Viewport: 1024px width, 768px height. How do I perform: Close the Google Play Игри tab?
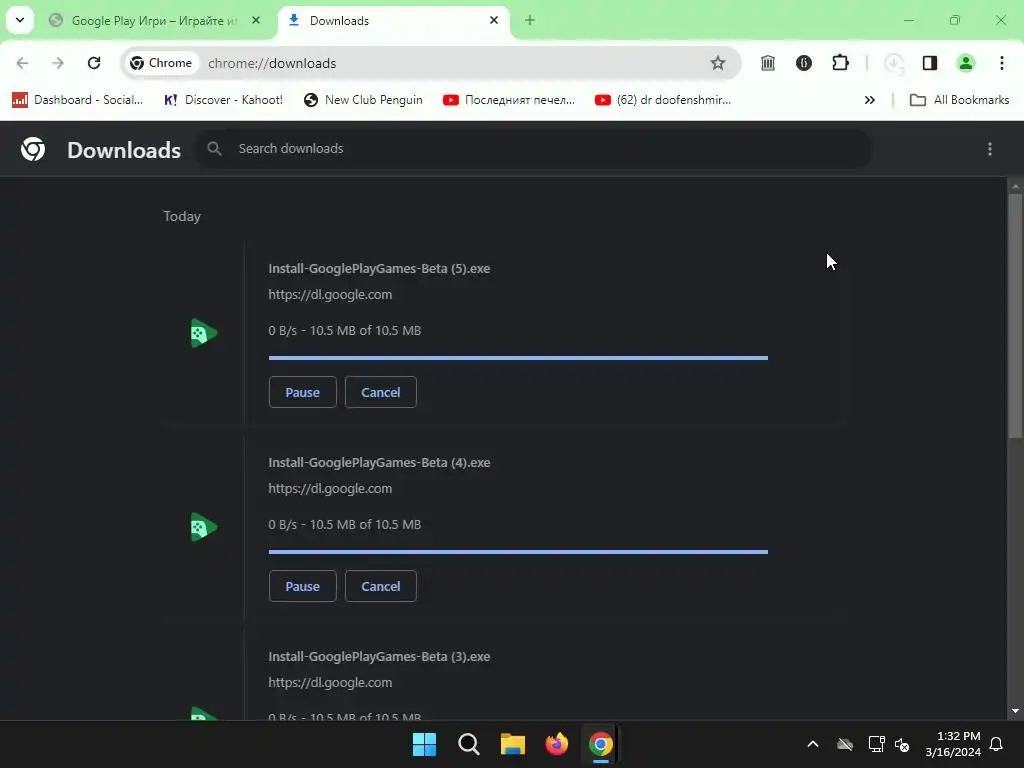point(256,20)
